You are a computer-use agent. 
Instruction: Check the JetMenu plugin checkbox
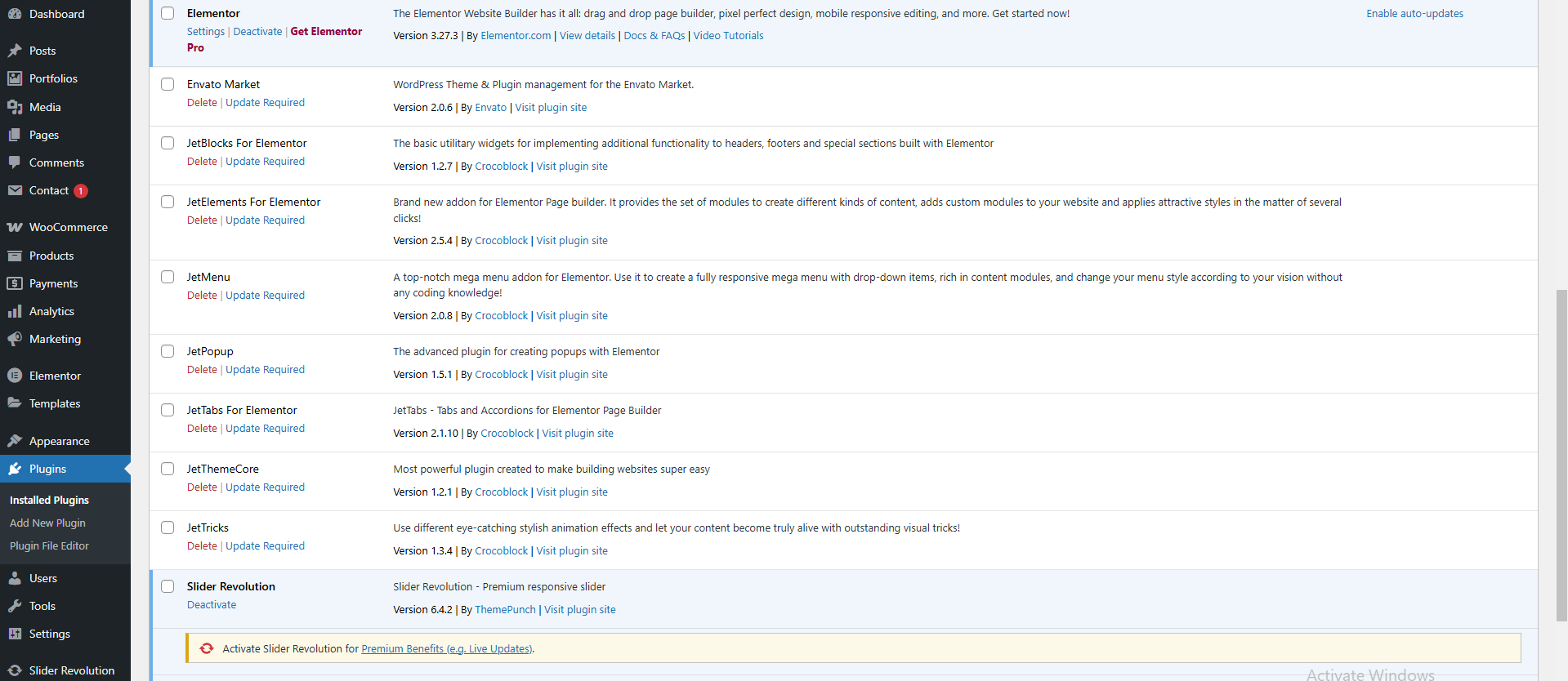coord(168,277)
